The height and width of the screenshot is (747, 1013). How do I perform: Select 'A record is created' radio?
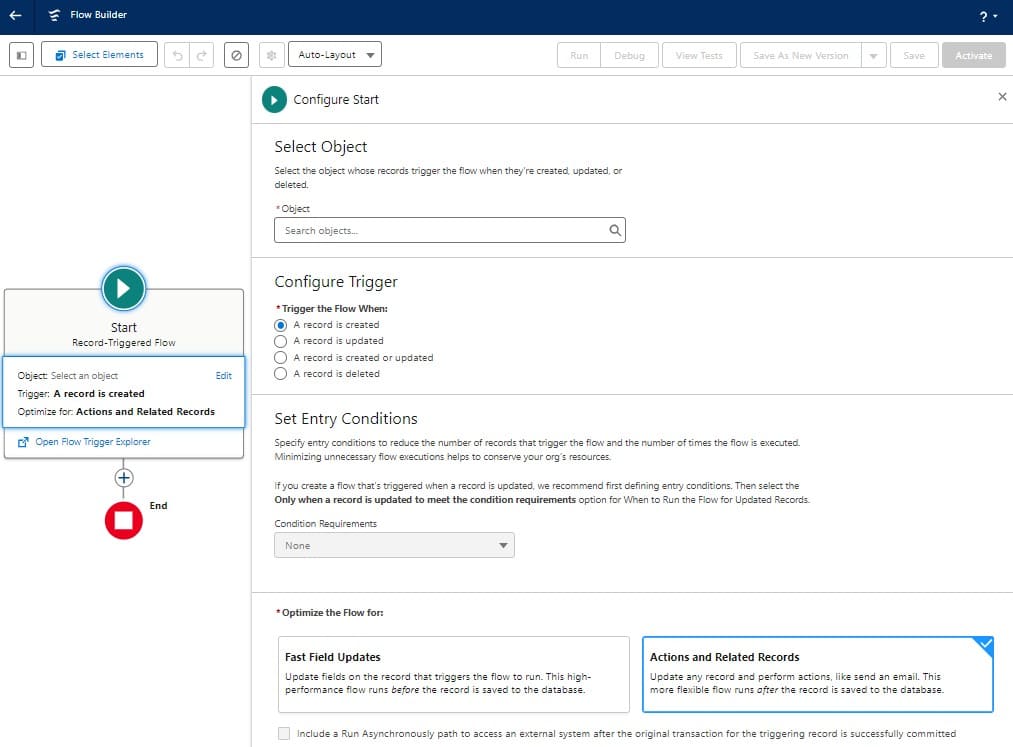tap(280, 325)
